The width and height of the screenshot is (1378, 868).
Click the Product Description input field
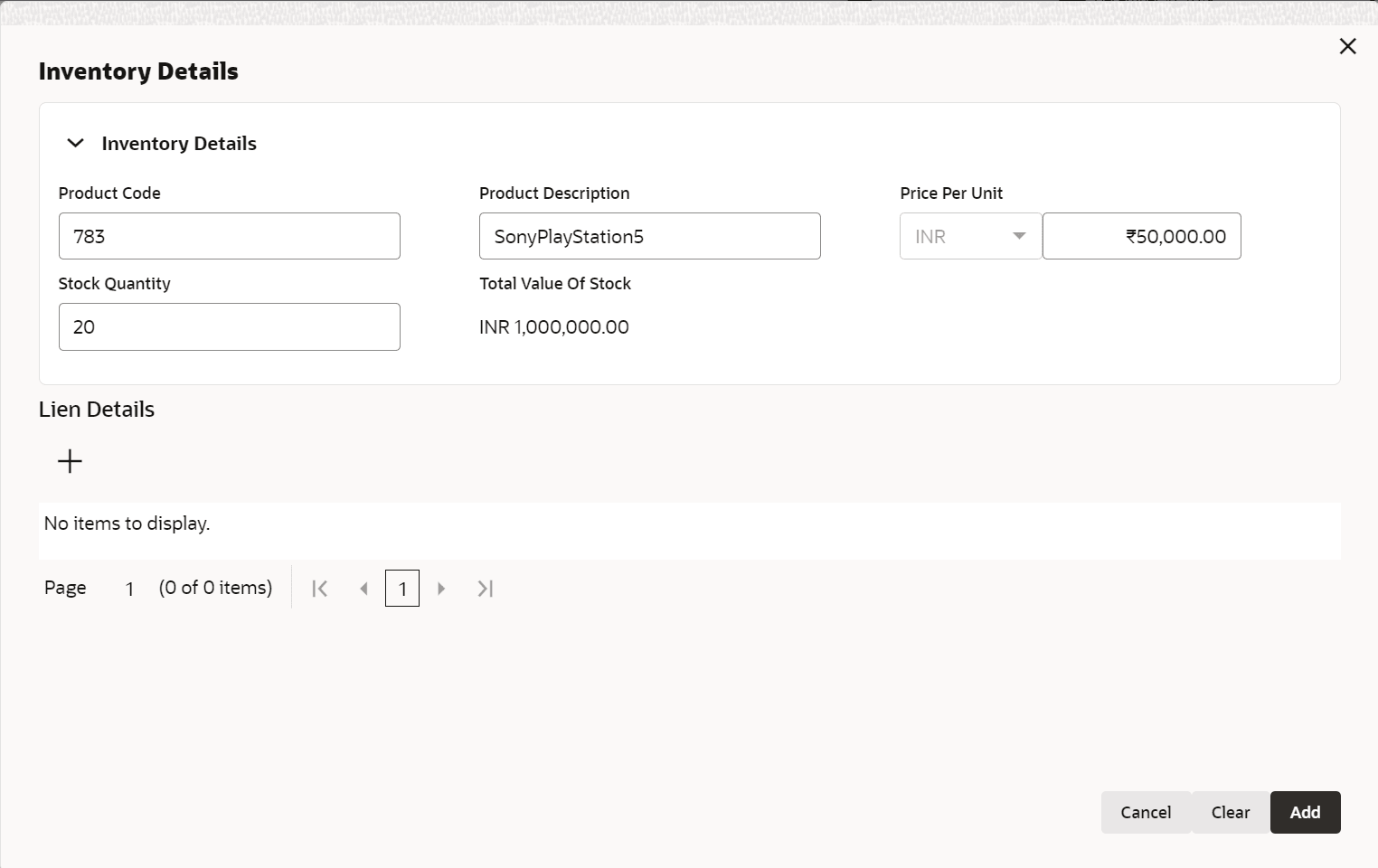point(650,236)
